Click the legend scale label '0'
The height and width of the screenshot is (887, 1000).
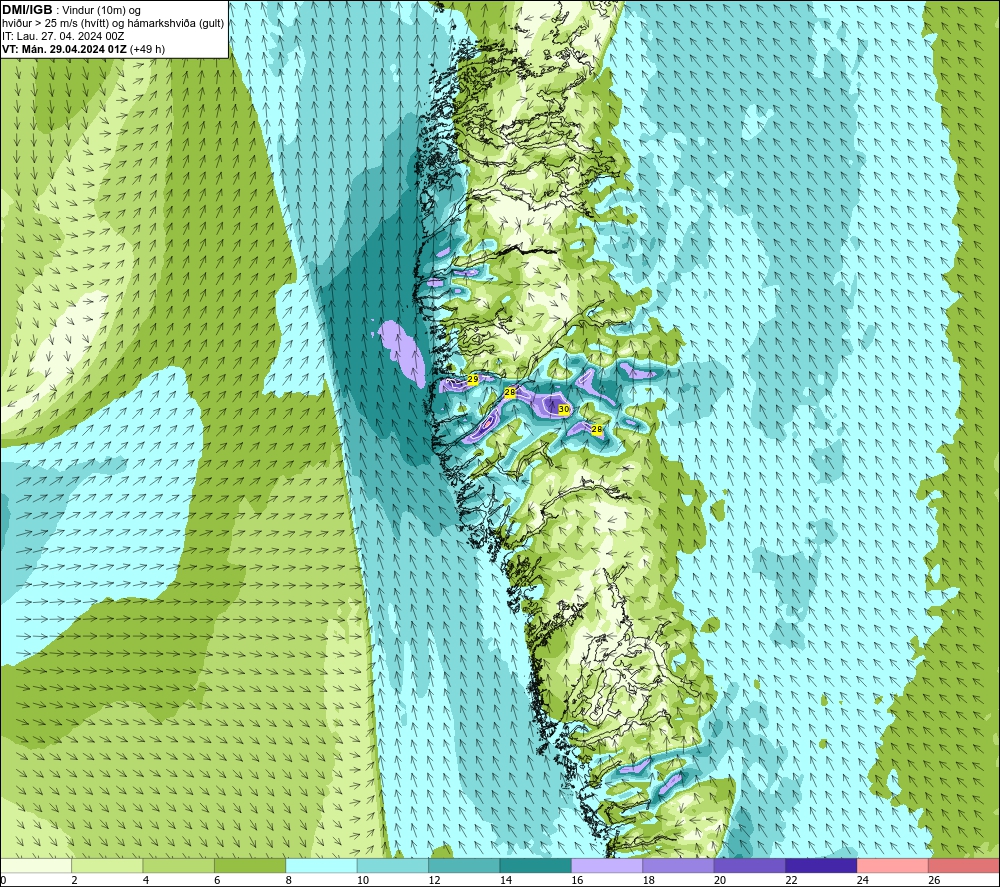pyautogui.click(x=3, y=881)
